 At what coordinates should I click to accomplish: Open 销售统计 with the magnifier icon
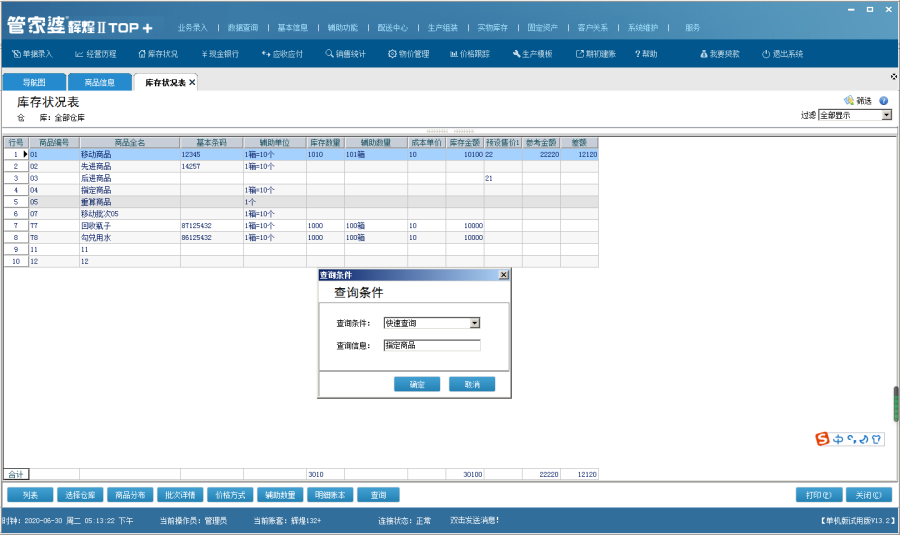tap(329, 54)
